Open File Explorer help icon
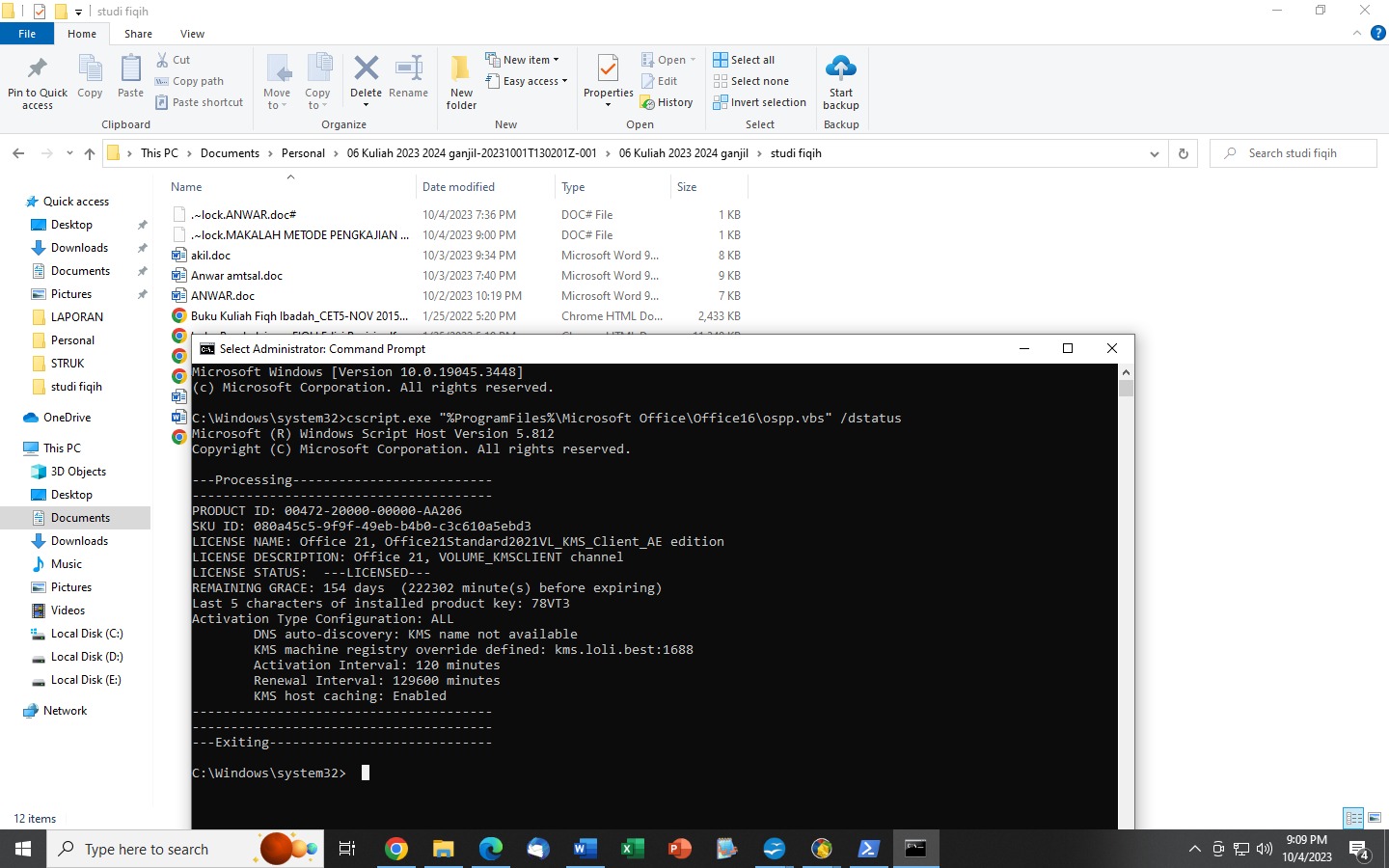This screenshot has height=868, width=1389. point(1378,33)
